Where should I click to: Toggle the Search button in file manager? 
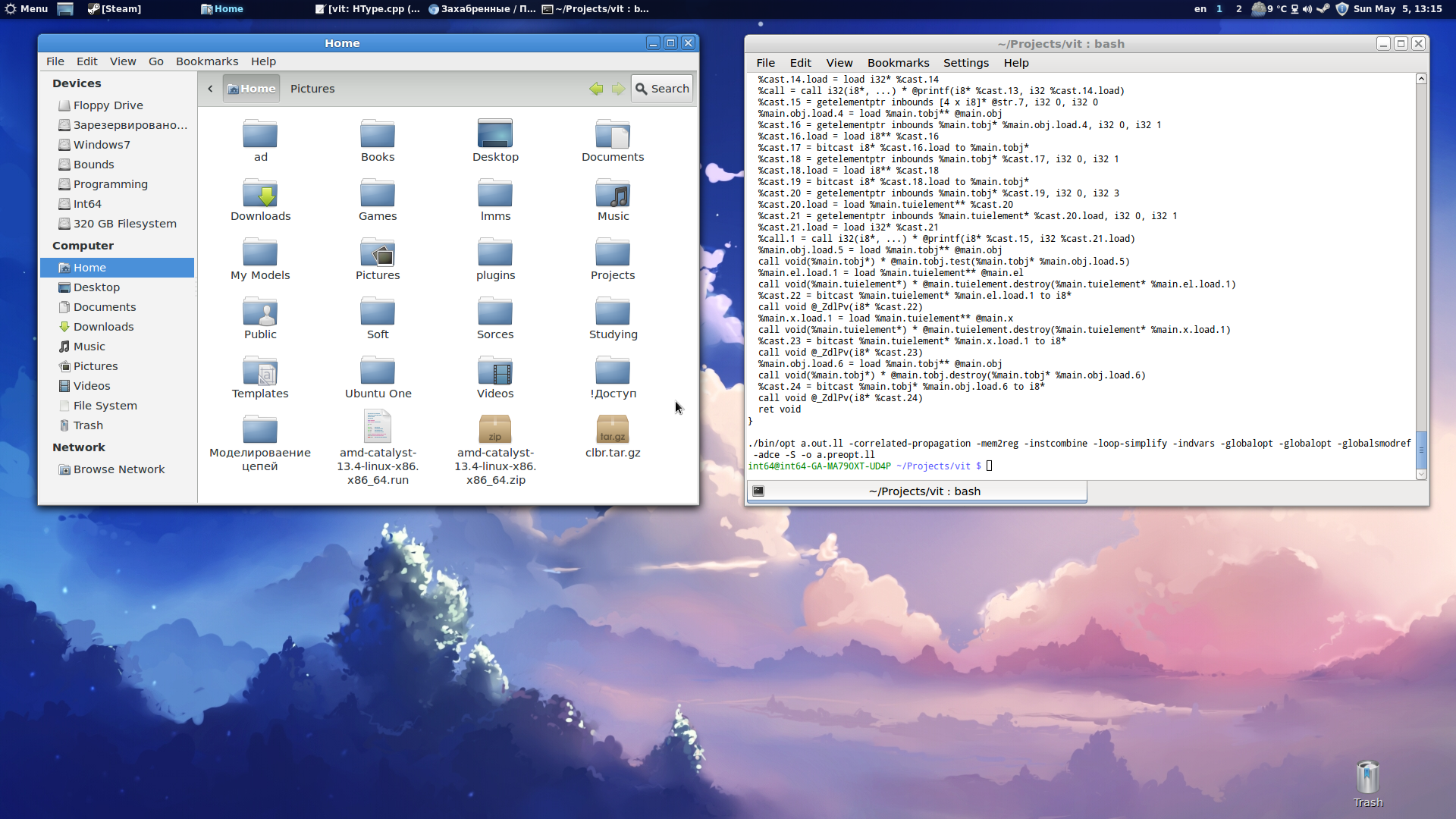[662, 89]
